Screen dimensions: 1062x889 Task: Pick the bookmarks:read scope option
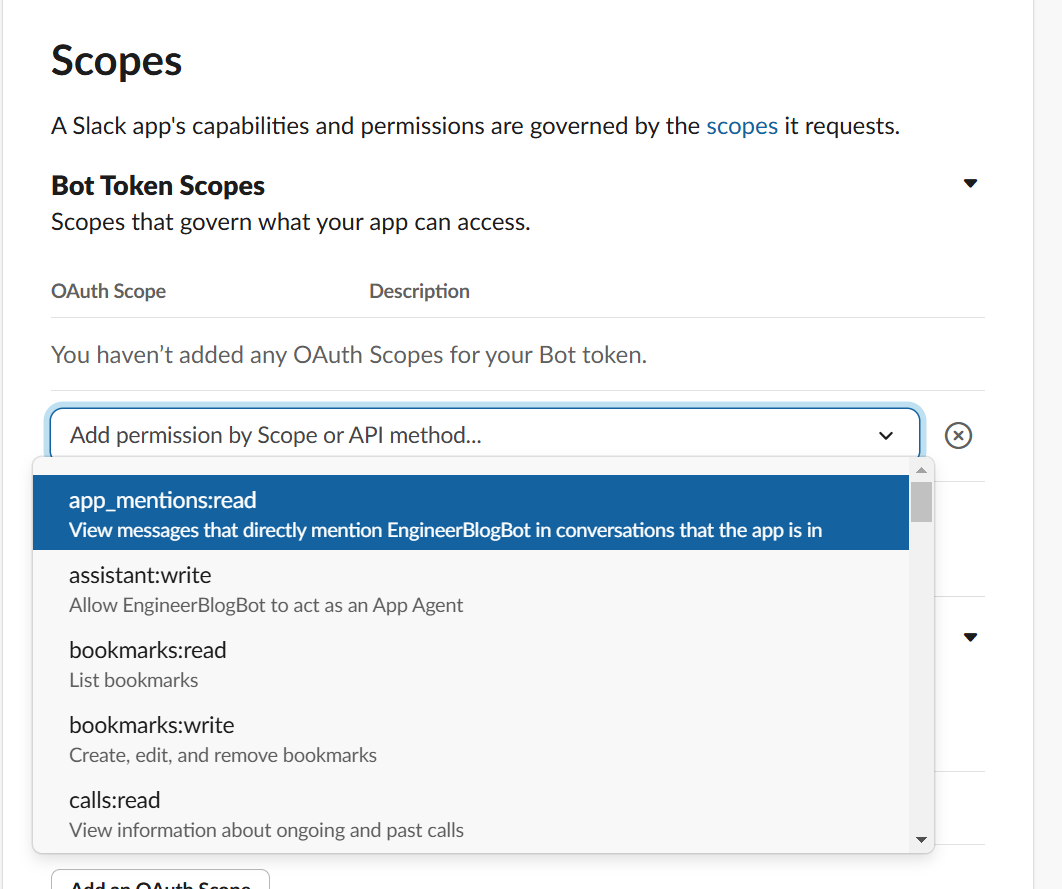pos(471,663)
